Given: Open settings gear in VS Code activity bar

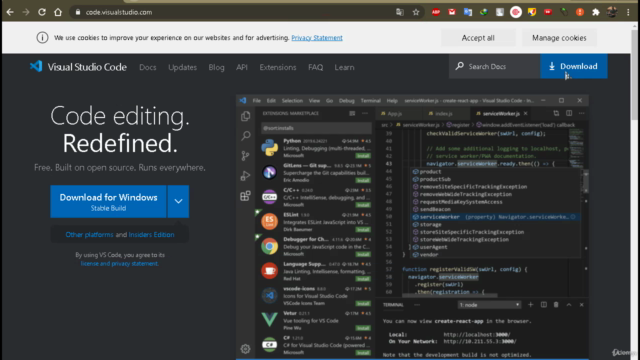Looking at the screenshot, I should [245, 349].
